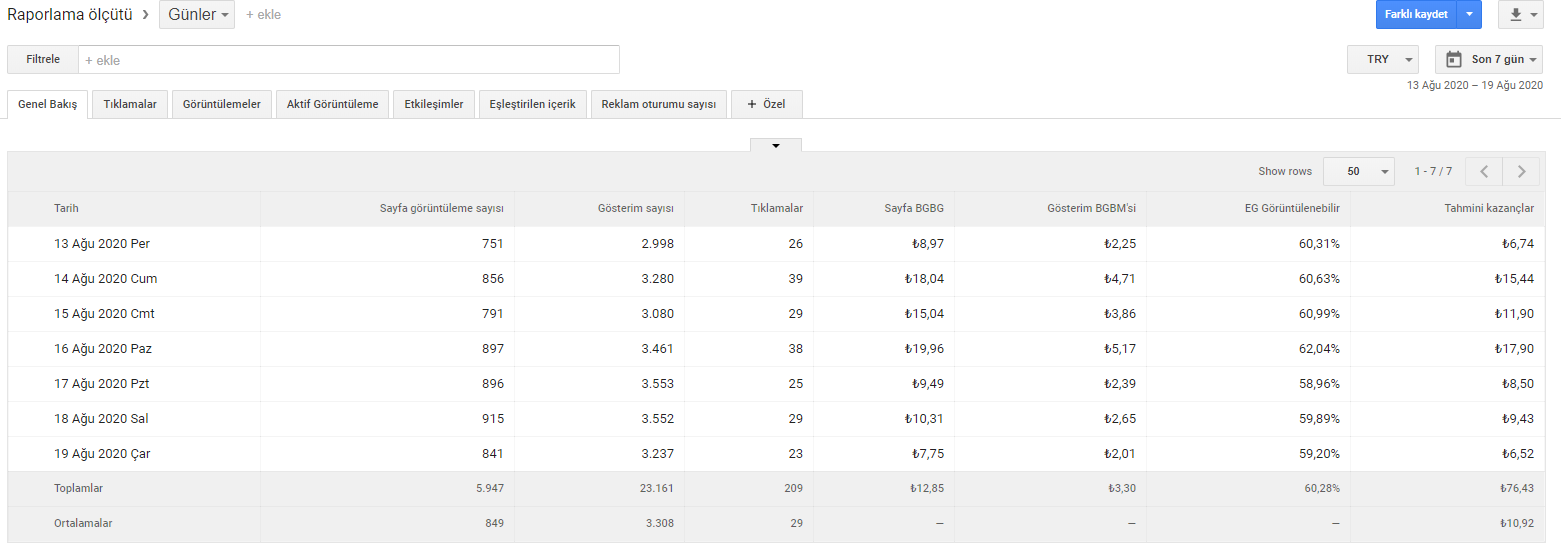Sort by Gösterim sayısı column header
The width and height of the screenshot is (1561, 554).
[x=635, y=208]
